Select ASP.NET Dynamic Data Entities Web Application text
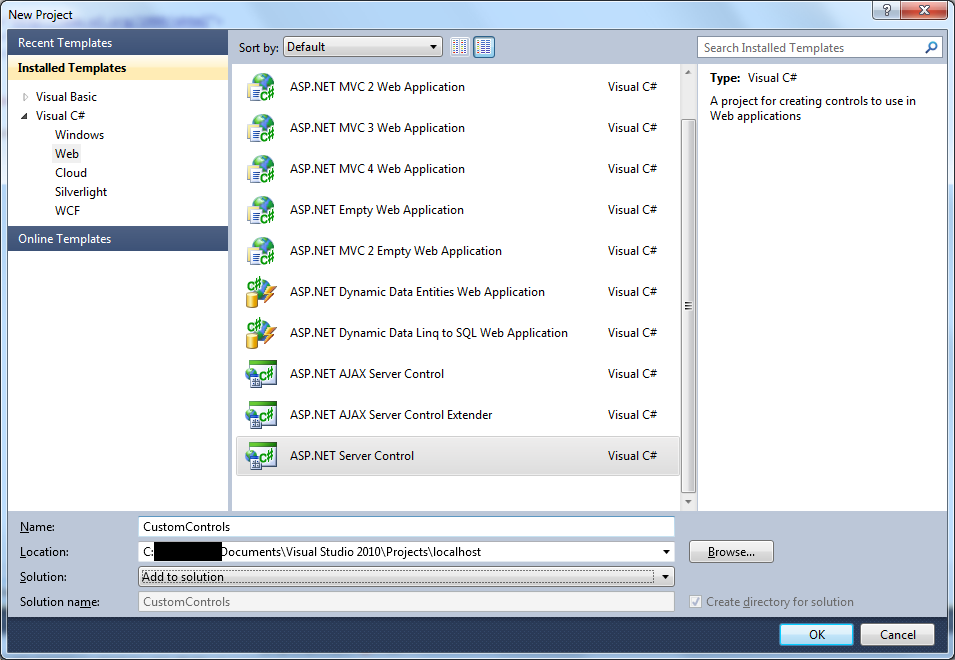The width and height of the screenshot is (955, 660). [417, 292]
